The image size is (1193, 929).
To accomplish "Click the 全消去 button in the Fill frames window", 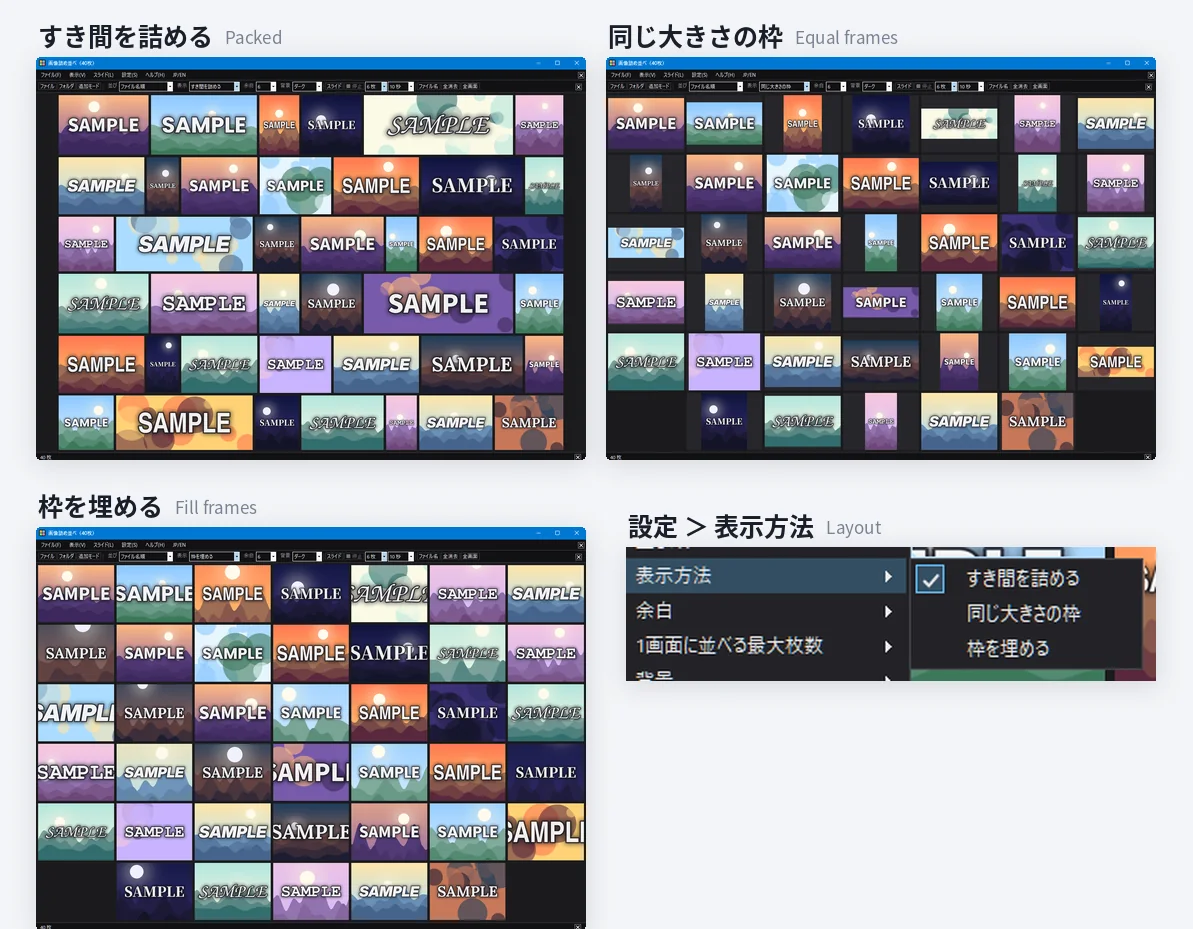I will tap(450, 557).
